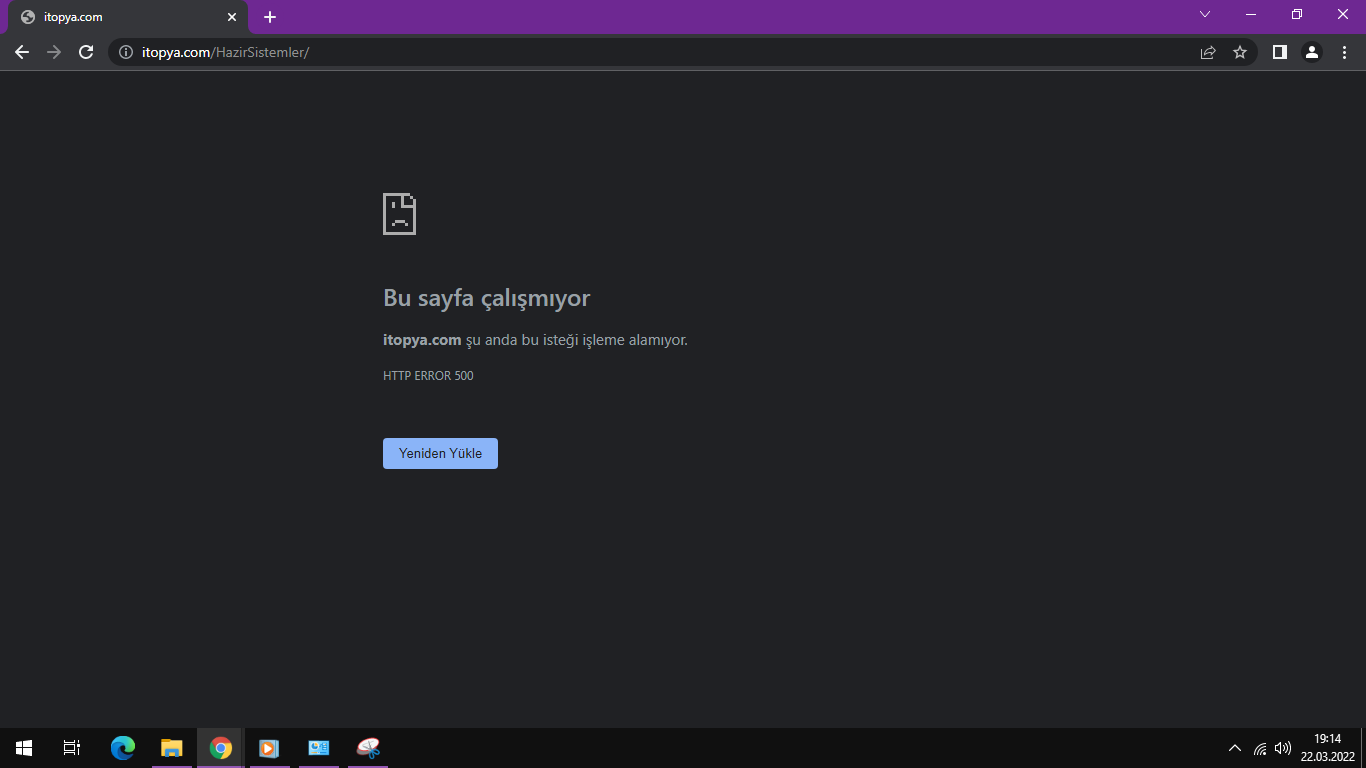Open the Chrome three-dot menu
The image size is (1366, 768).
point(1344,52)
